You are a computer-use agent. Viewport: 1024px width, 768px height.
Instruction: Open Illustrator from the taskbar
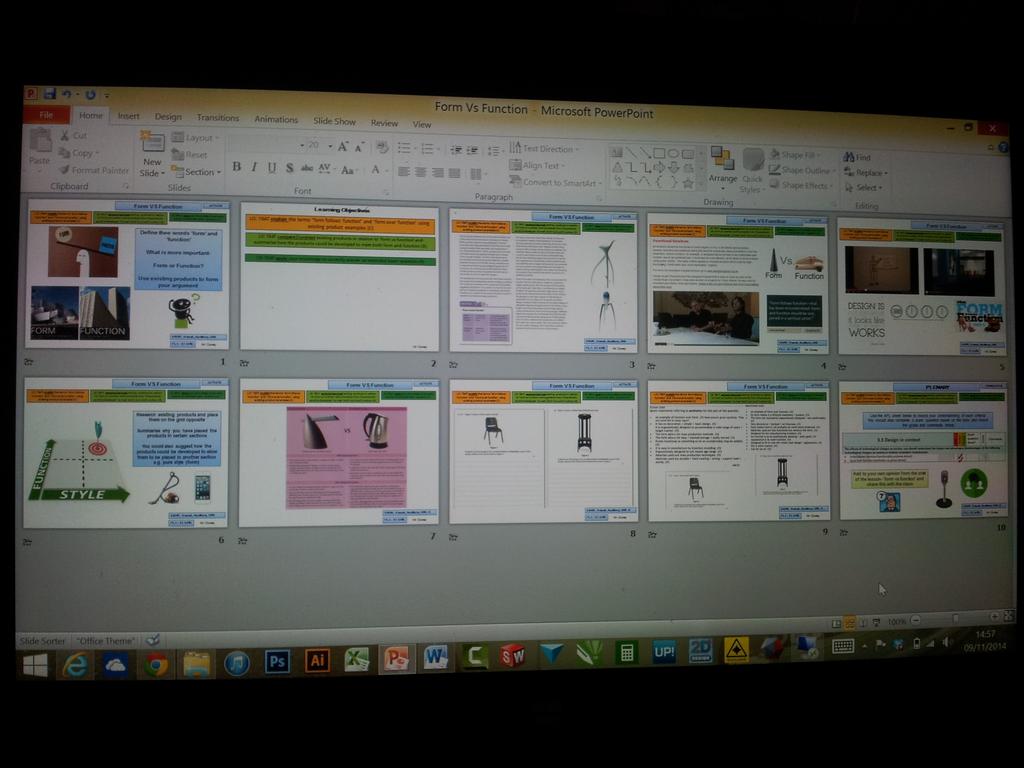(x=317, y=660)
